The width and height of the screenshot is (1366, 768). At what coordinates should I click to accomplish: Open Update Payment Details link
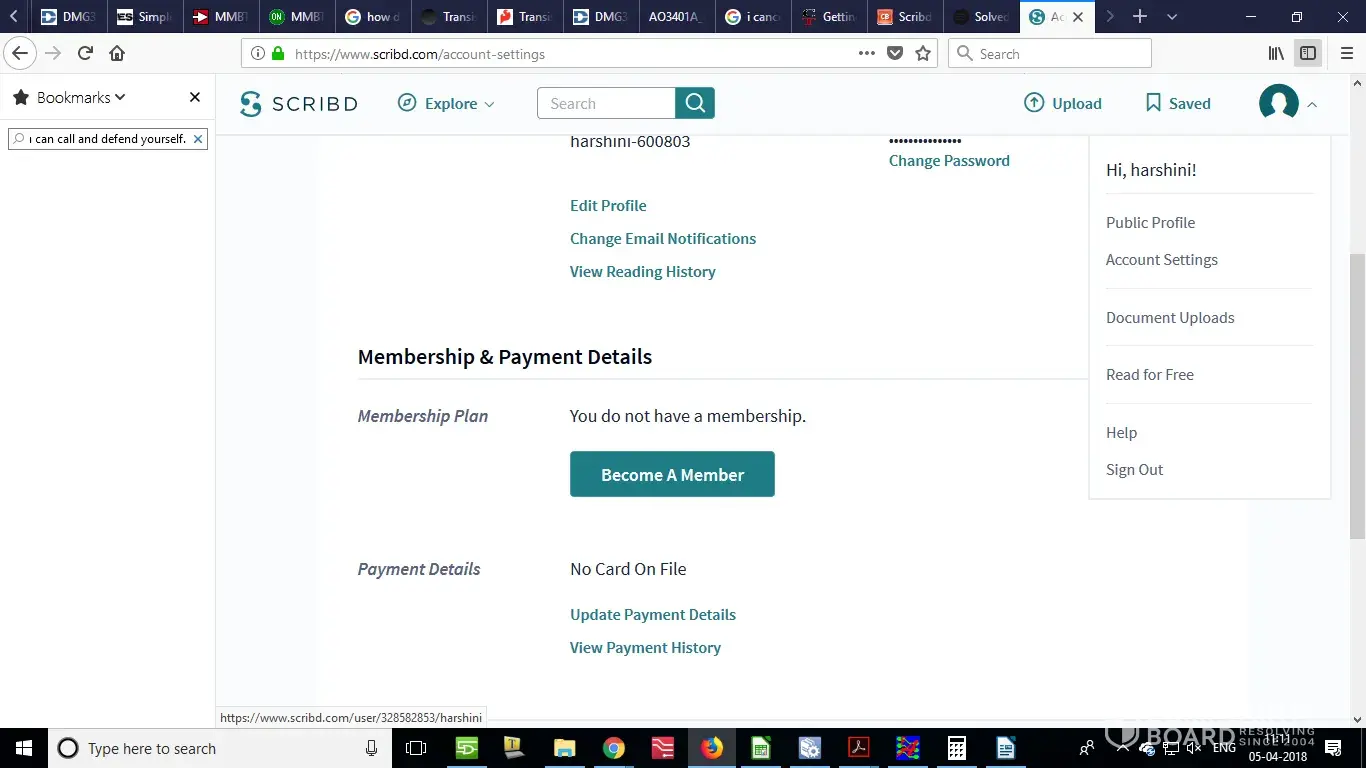[x=652, y=615]
